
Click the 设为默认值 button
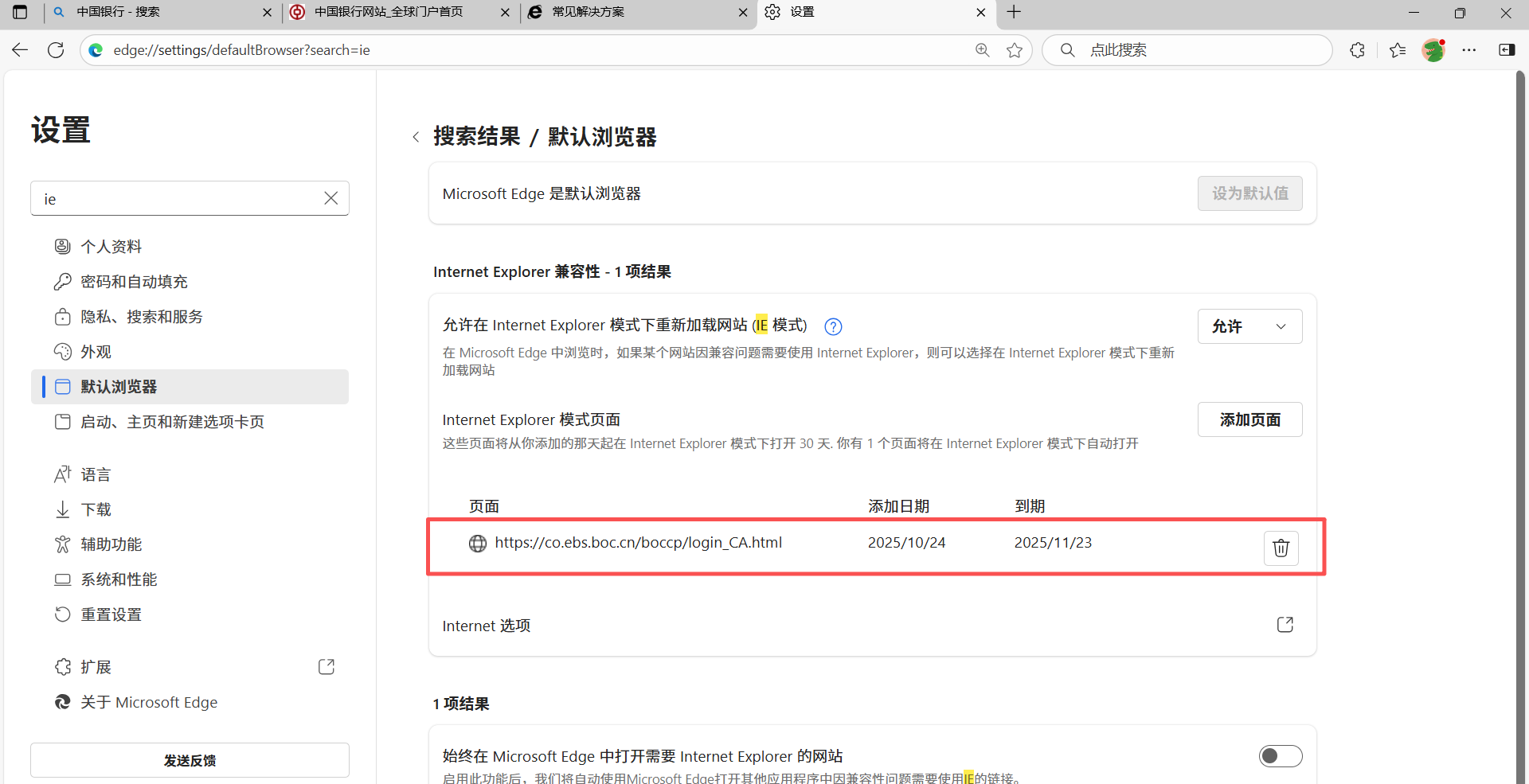tap(1249, 193)
